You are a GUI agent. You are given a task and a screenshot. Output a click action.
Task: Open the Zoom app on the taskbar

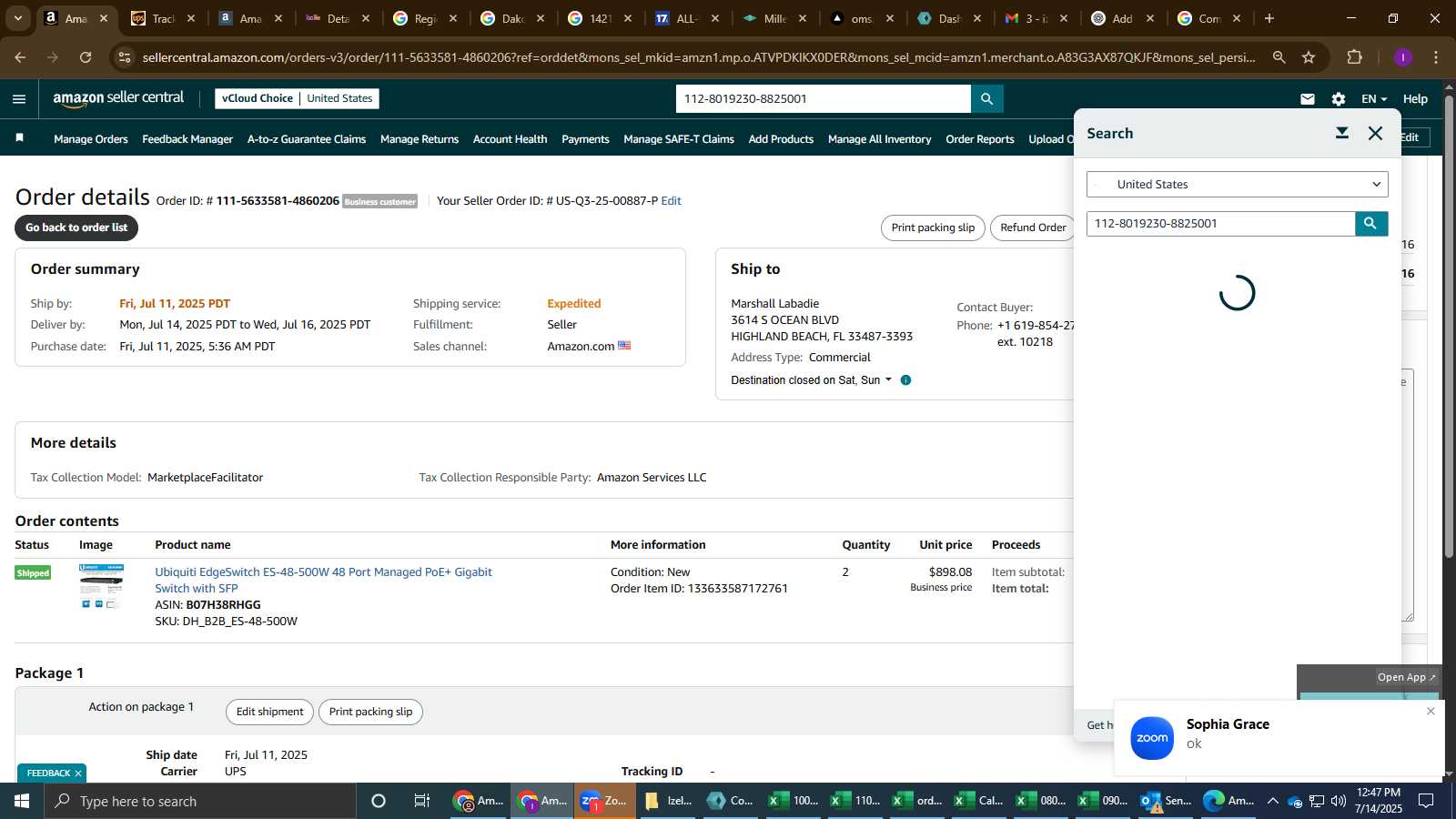tap(605, 801)
